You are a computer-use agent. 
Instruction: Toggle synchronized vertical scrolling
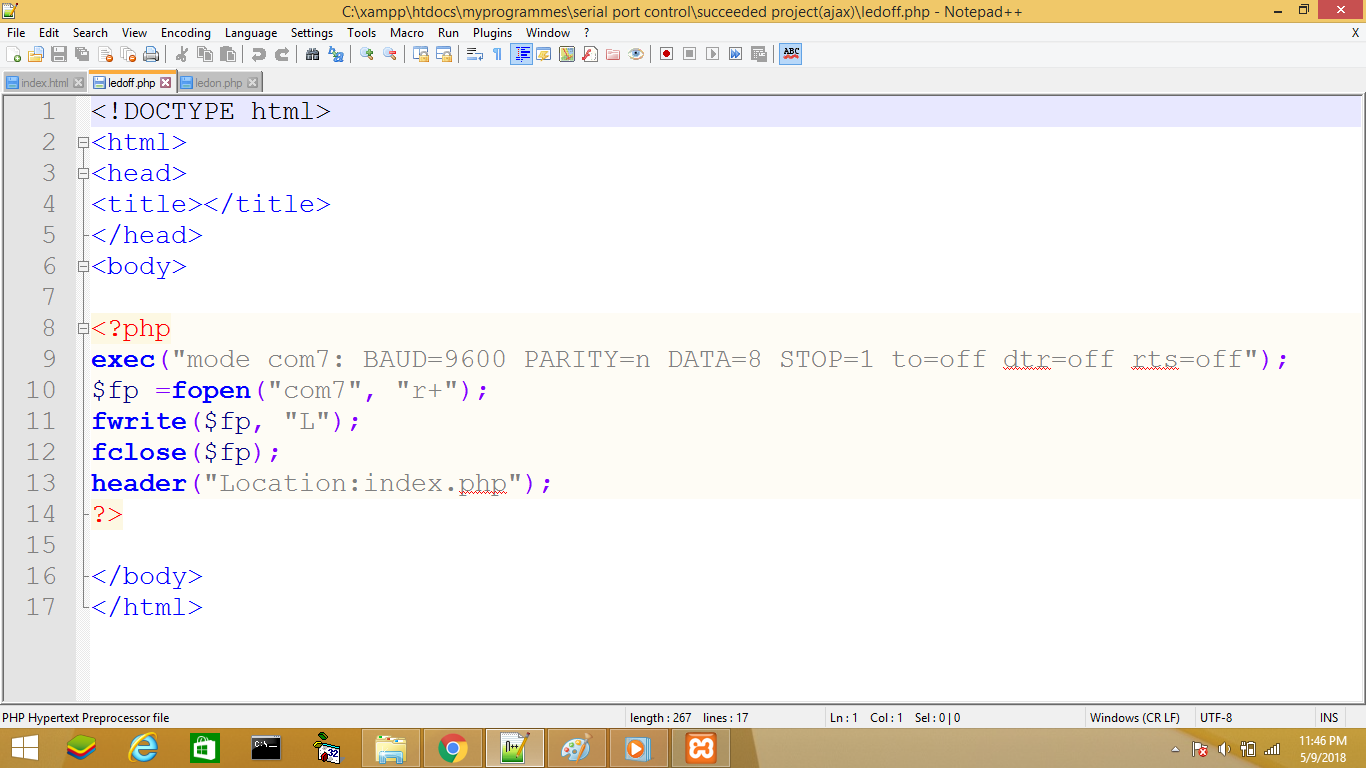(x=420, y=54)
